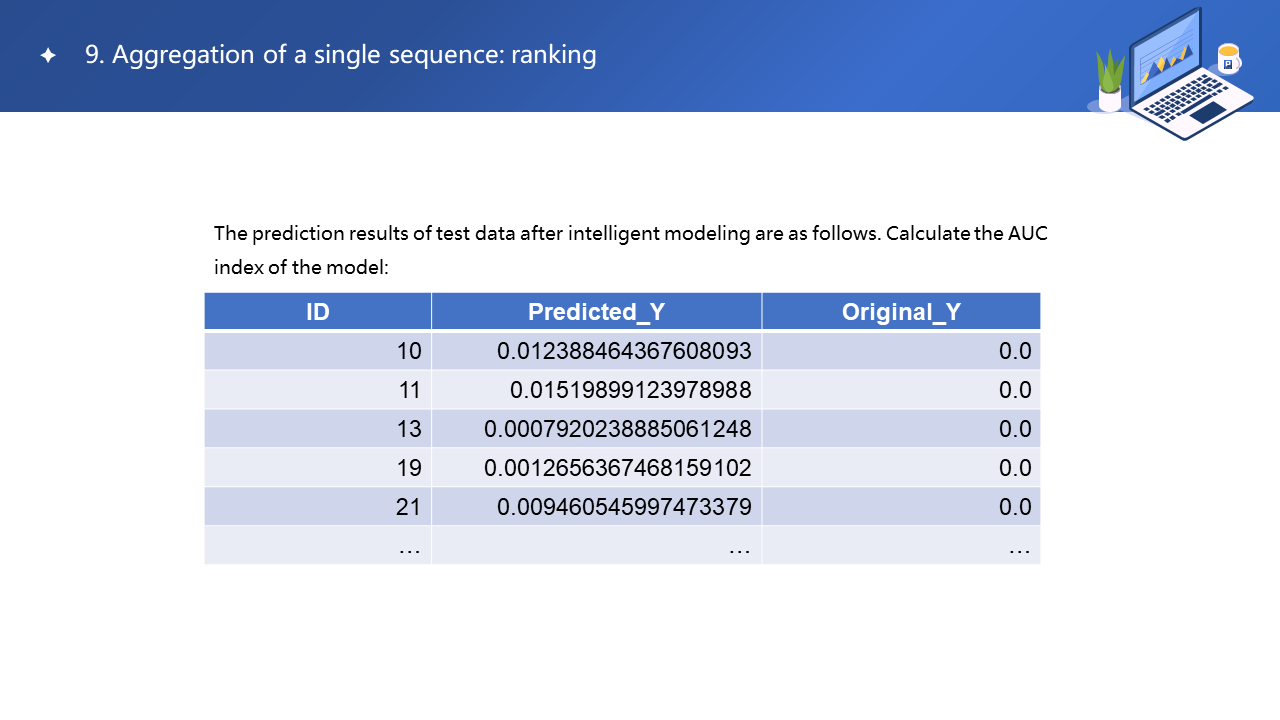Select the slide title about ranking aggregation
This screenshot has height=720, width=1280.
click(340, 55)
